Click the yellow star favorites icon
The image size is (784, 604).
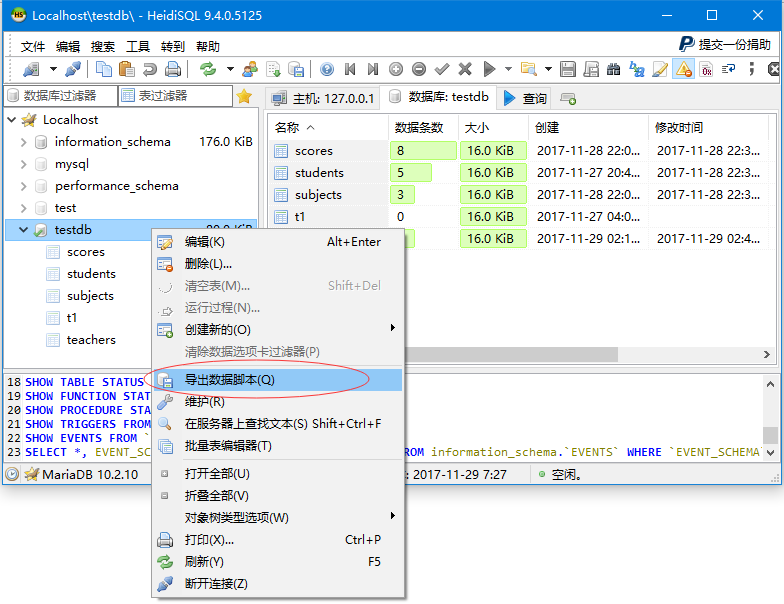(x=243, y=96)
